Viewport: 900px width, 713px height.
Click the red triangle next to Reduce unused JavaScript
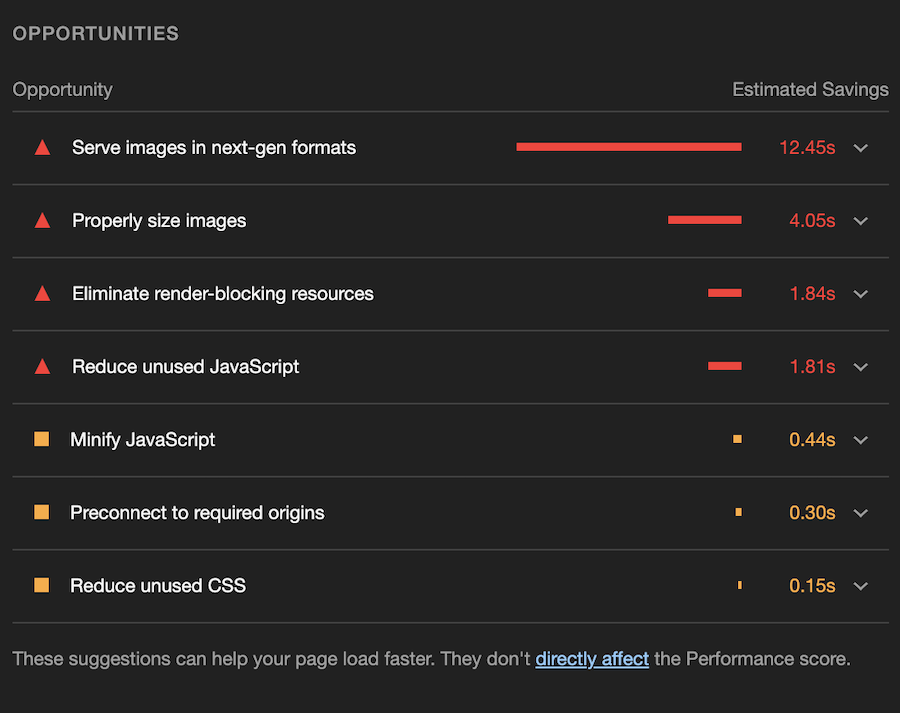coord(42,367)
